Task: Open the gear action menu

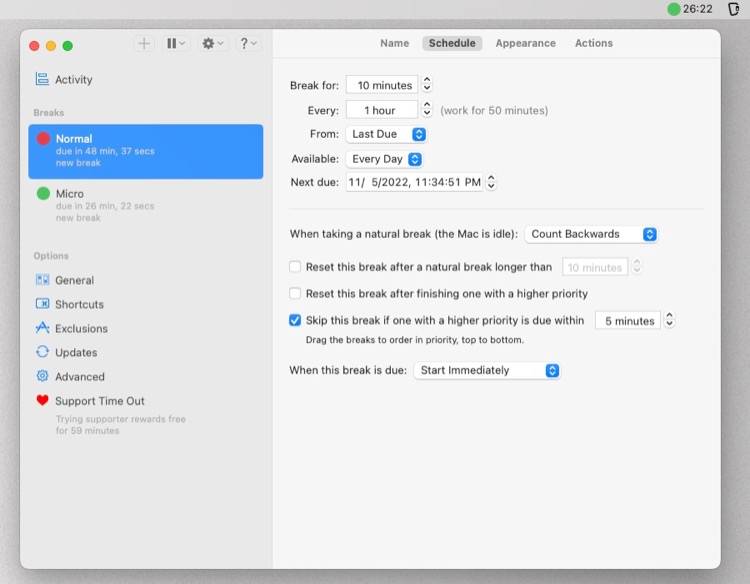Action: click(212, 44)
